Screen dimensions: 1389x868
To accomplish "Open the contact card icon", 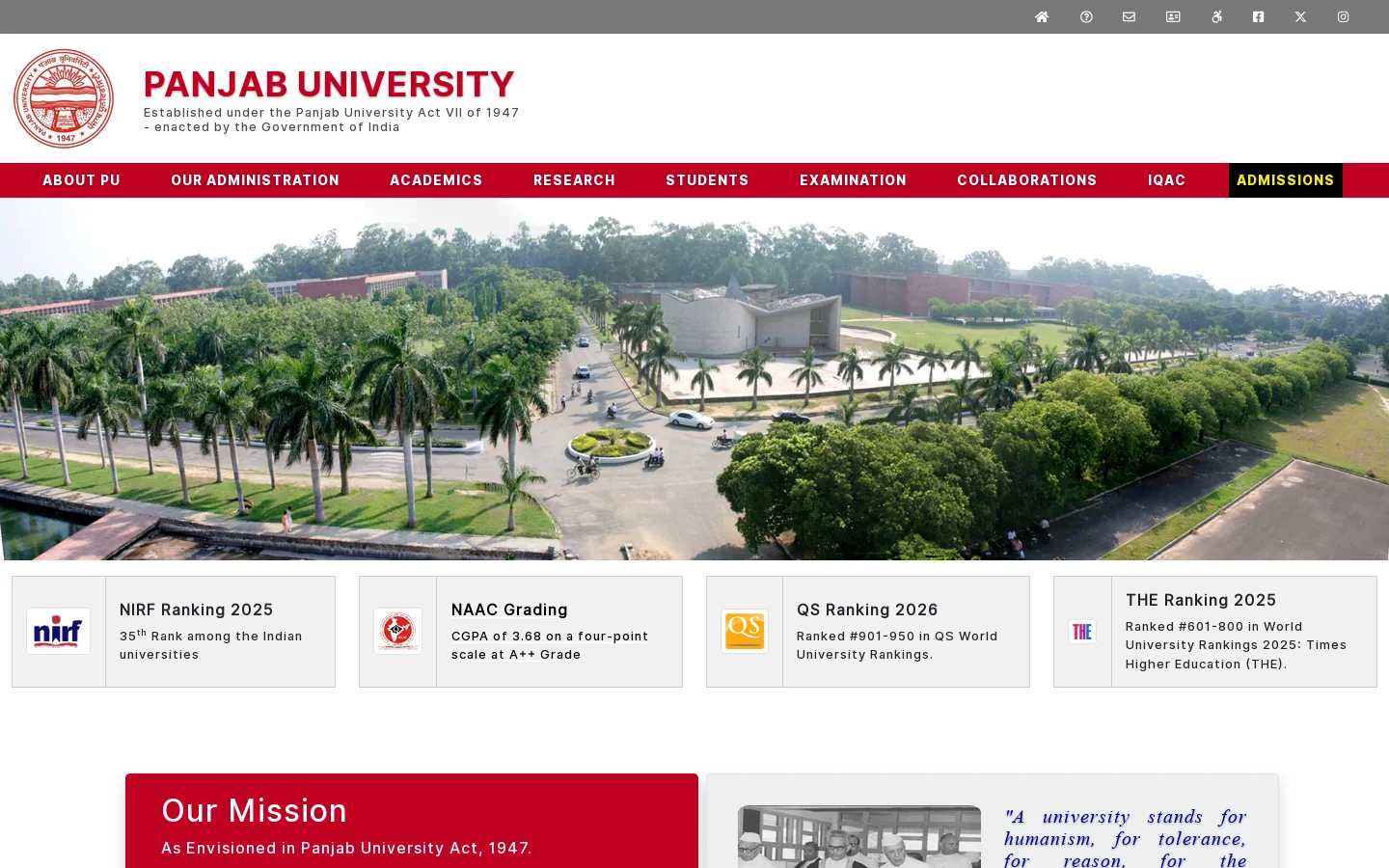I will pos(1173,16).
